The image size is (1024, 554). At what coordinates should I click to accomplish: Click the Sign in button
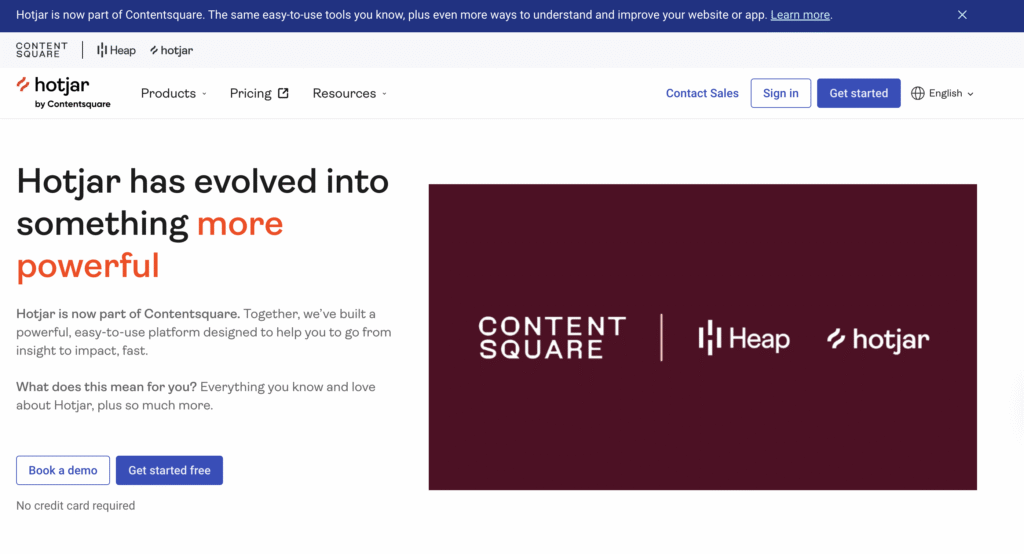click(780, 93)
